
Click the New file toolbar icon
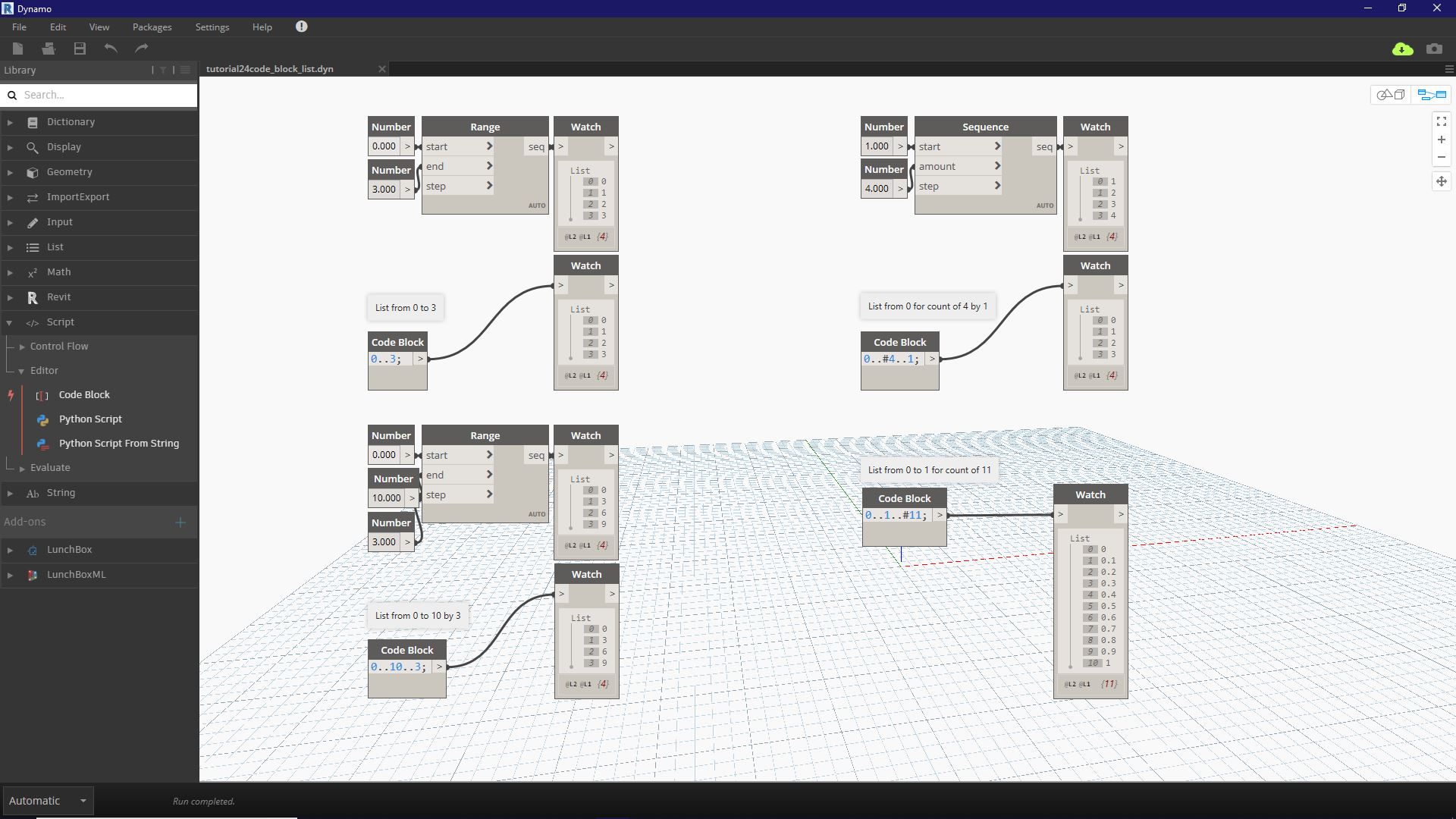[18, 49]
